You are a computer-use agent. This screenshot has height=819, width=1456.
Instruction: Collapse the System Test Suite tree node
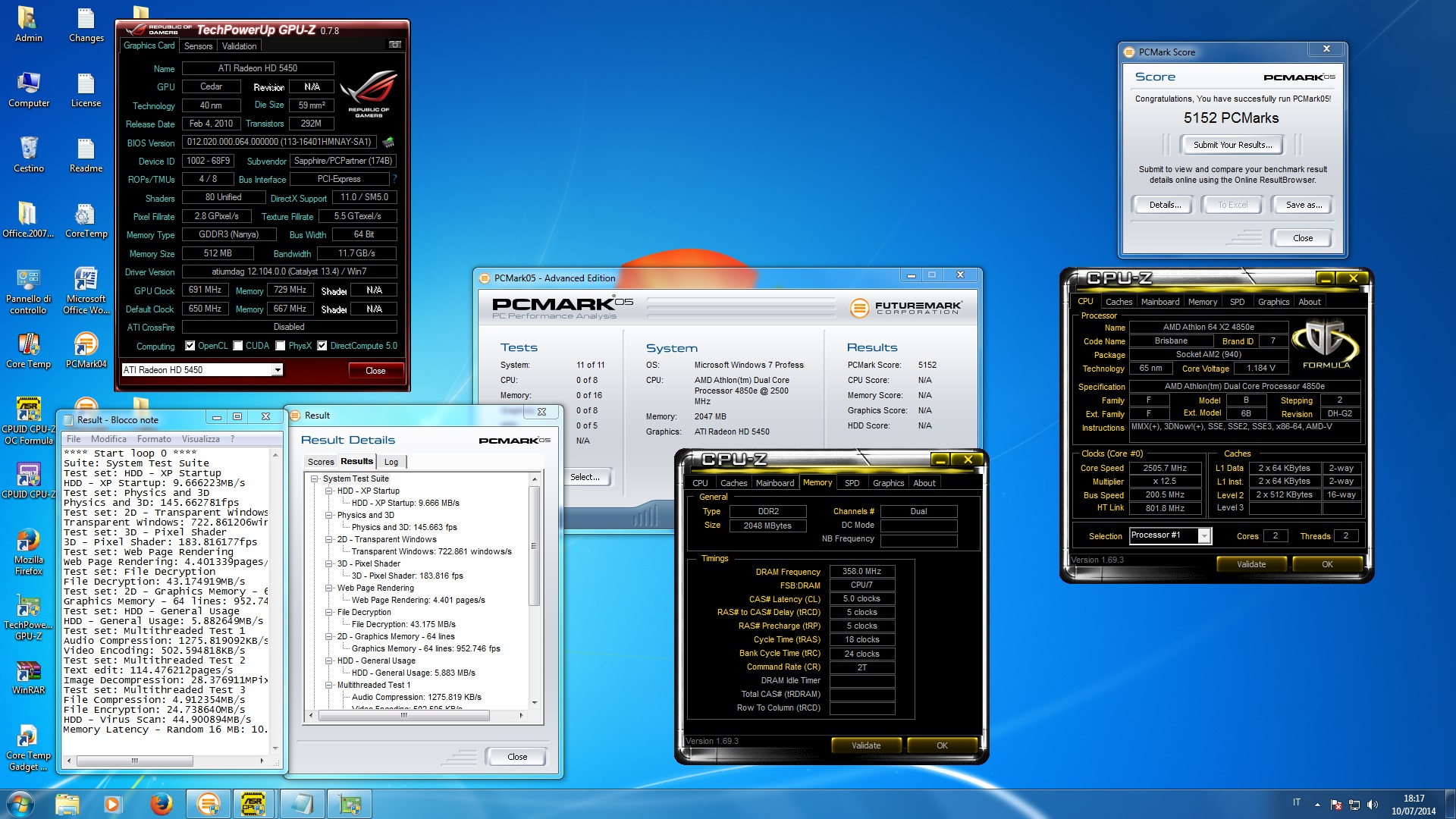315,479
